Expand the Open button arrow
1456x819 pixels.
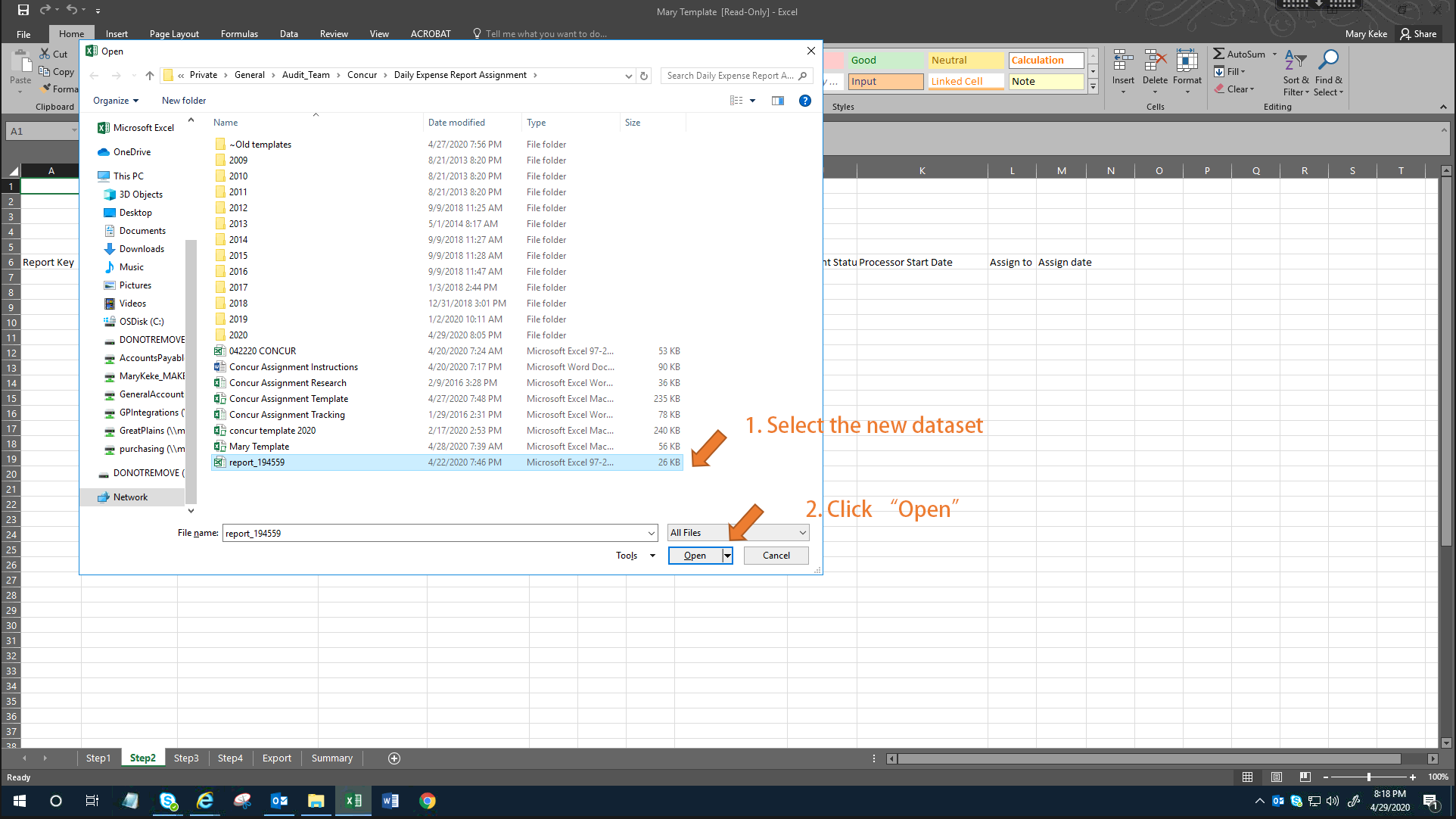pos(727,556)
